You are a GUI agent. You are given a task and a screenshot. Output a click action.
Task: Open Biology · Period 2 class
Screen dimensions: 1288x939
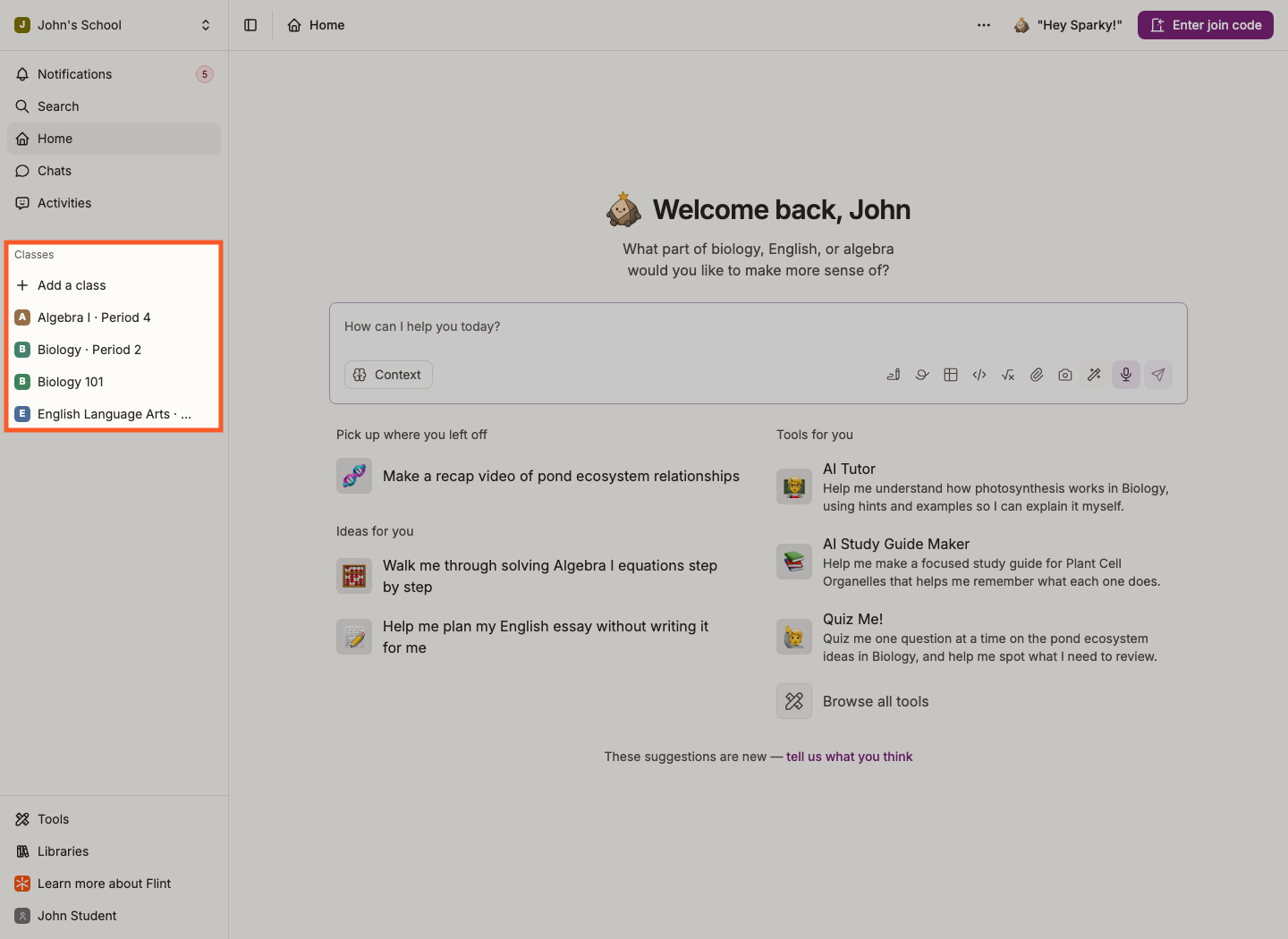point(114,350)
